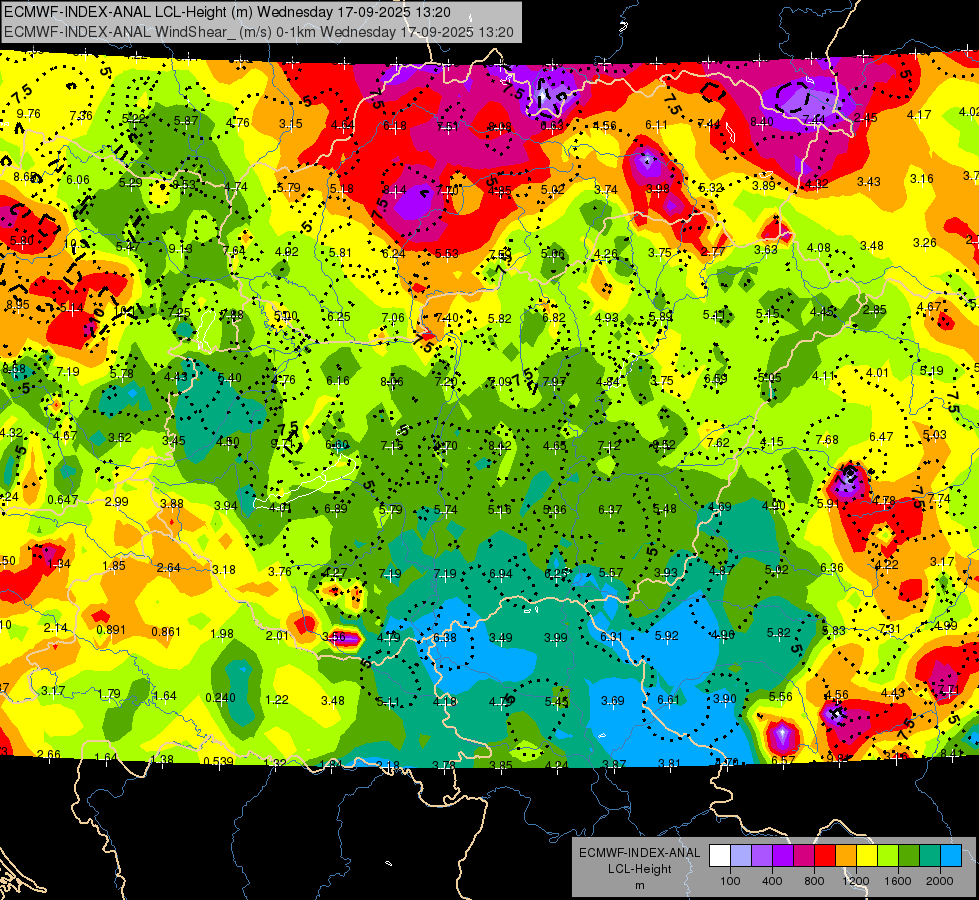Click the wind shear value 8.95
979x900 pixels.
coord(17,304)
